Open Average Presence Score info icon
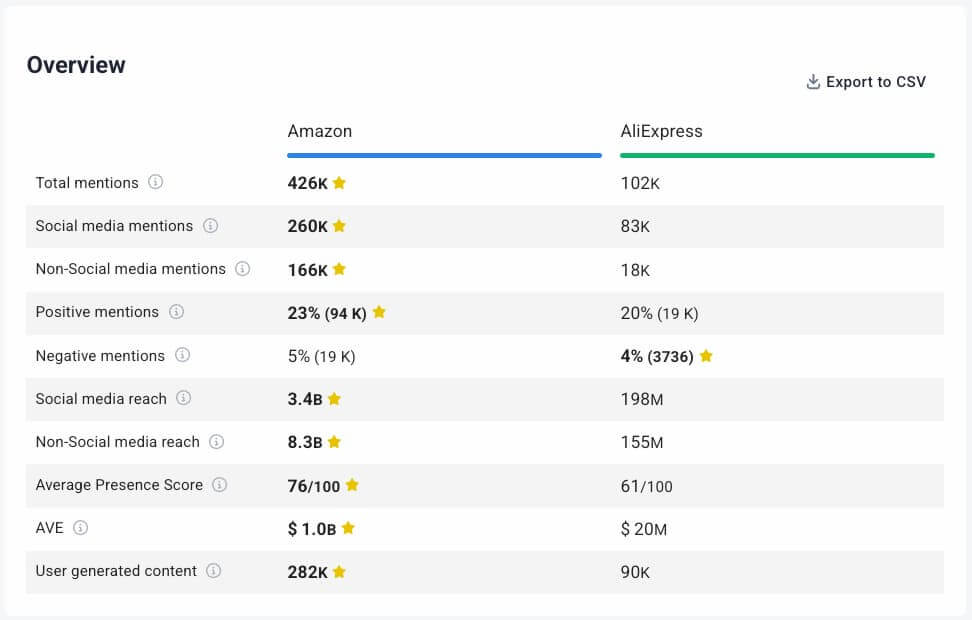The image size is (972, 620). (219, 484)
